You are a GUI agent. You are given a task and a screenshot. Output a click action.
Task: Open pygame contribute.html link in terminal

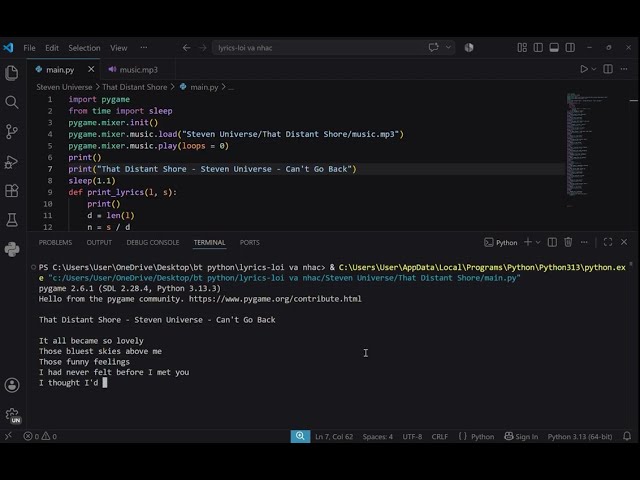click(x=275, y=299)
